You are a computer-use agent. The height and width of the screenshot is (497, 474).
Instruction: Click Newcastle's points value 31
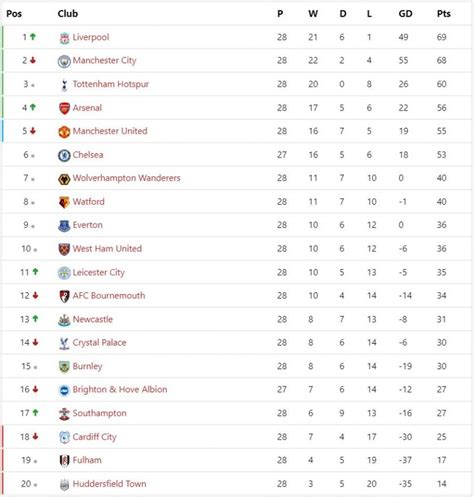coord(442,319)
